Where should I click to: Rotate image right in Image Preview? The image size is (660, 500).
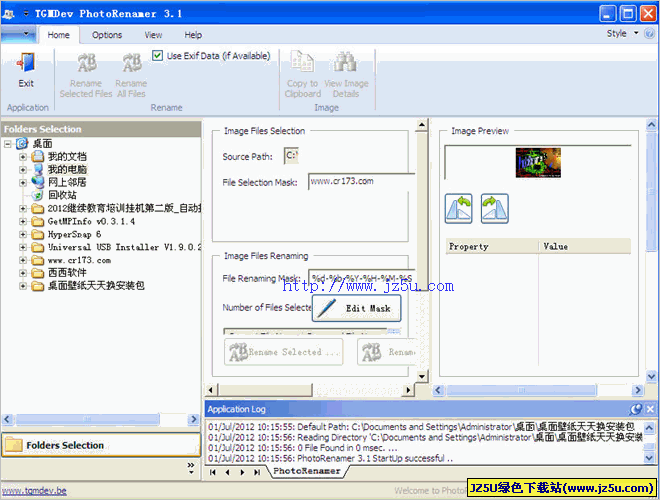coord(495,208)
